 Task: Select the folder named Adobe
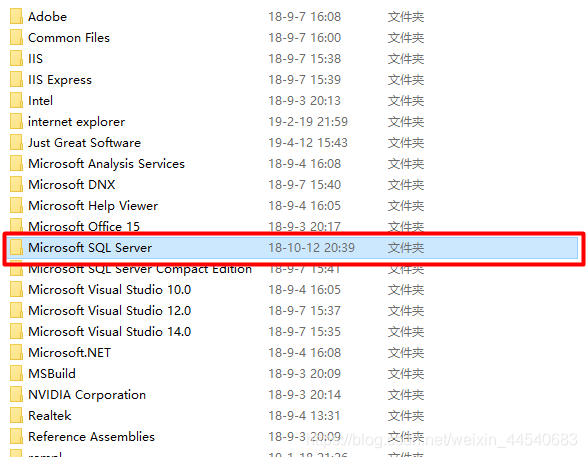coord(48,16)
